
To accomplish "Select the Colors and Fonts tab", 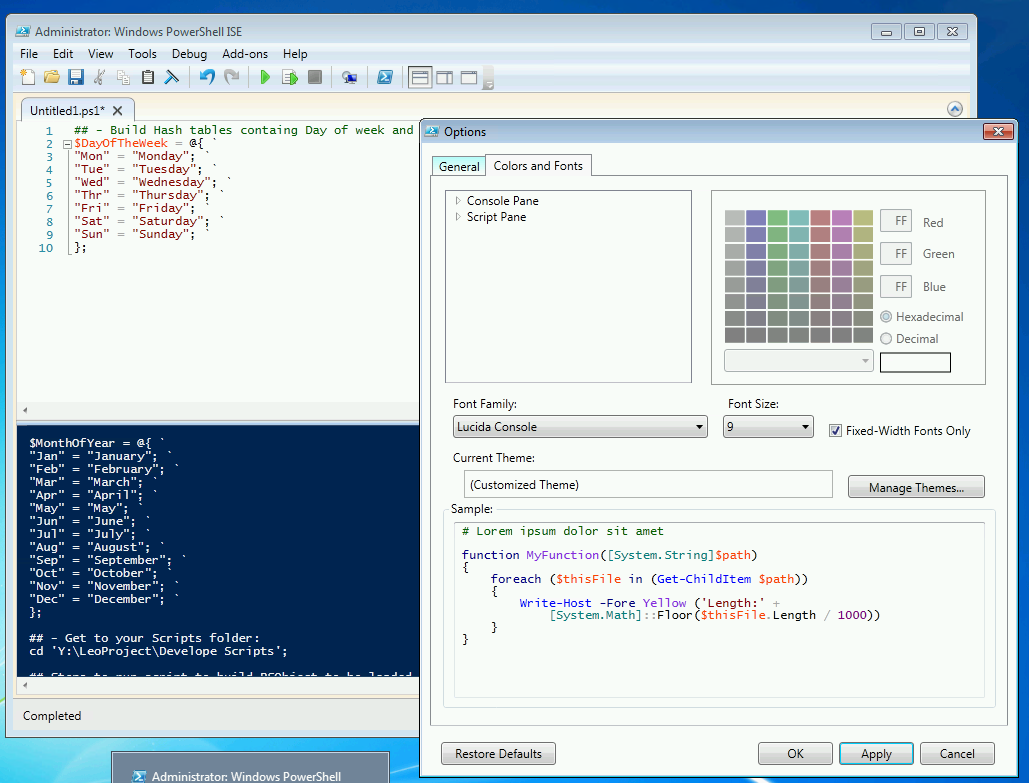I will 538,165.
